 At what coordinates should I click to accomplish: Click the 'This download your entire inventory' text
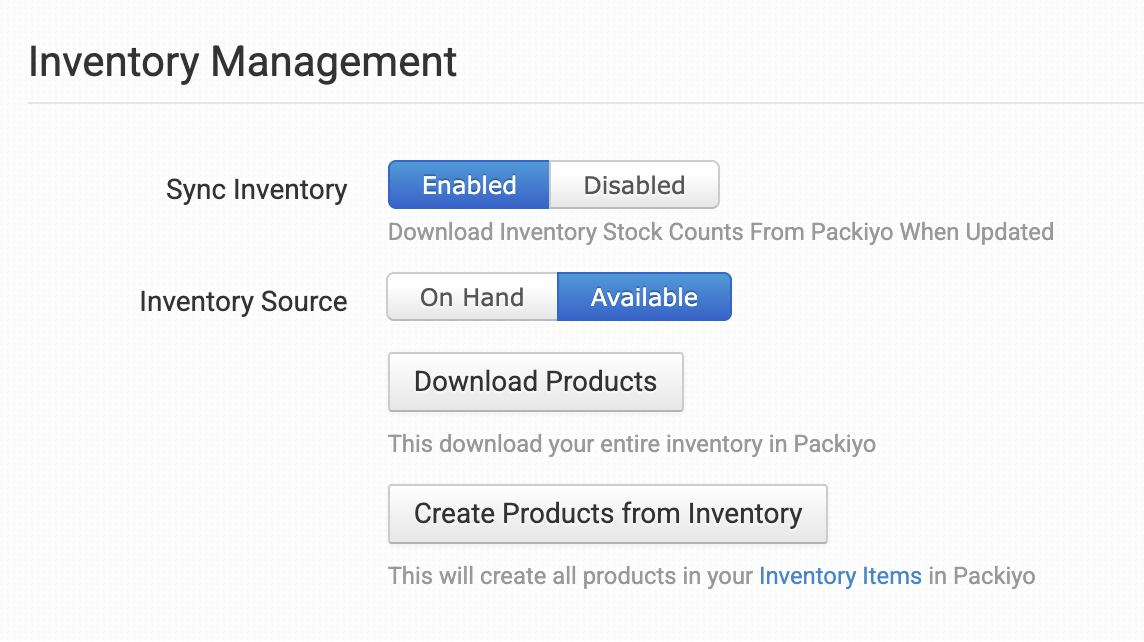click(x=632, y=444)
